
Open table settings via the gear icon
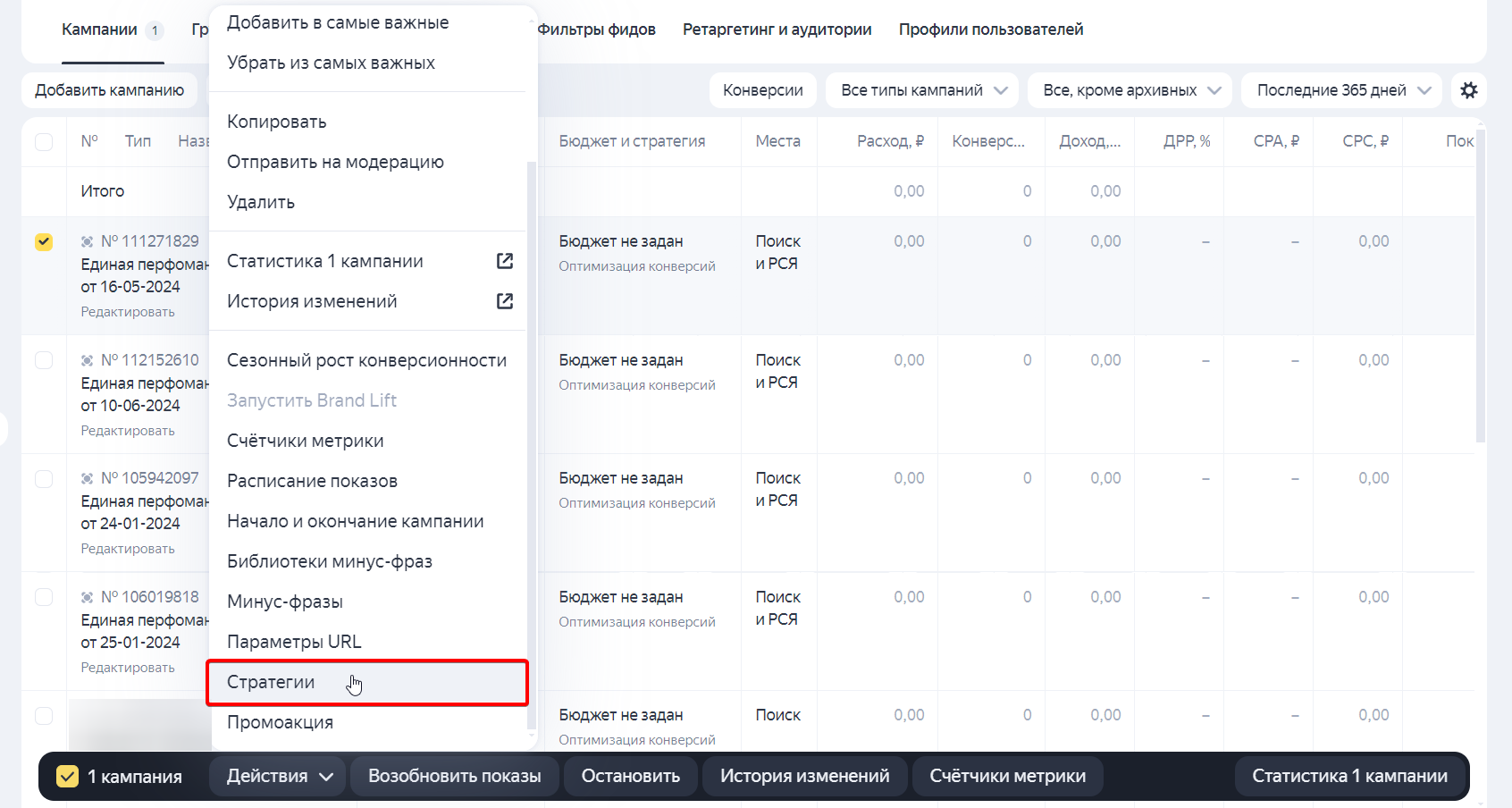coord(1469,89)
